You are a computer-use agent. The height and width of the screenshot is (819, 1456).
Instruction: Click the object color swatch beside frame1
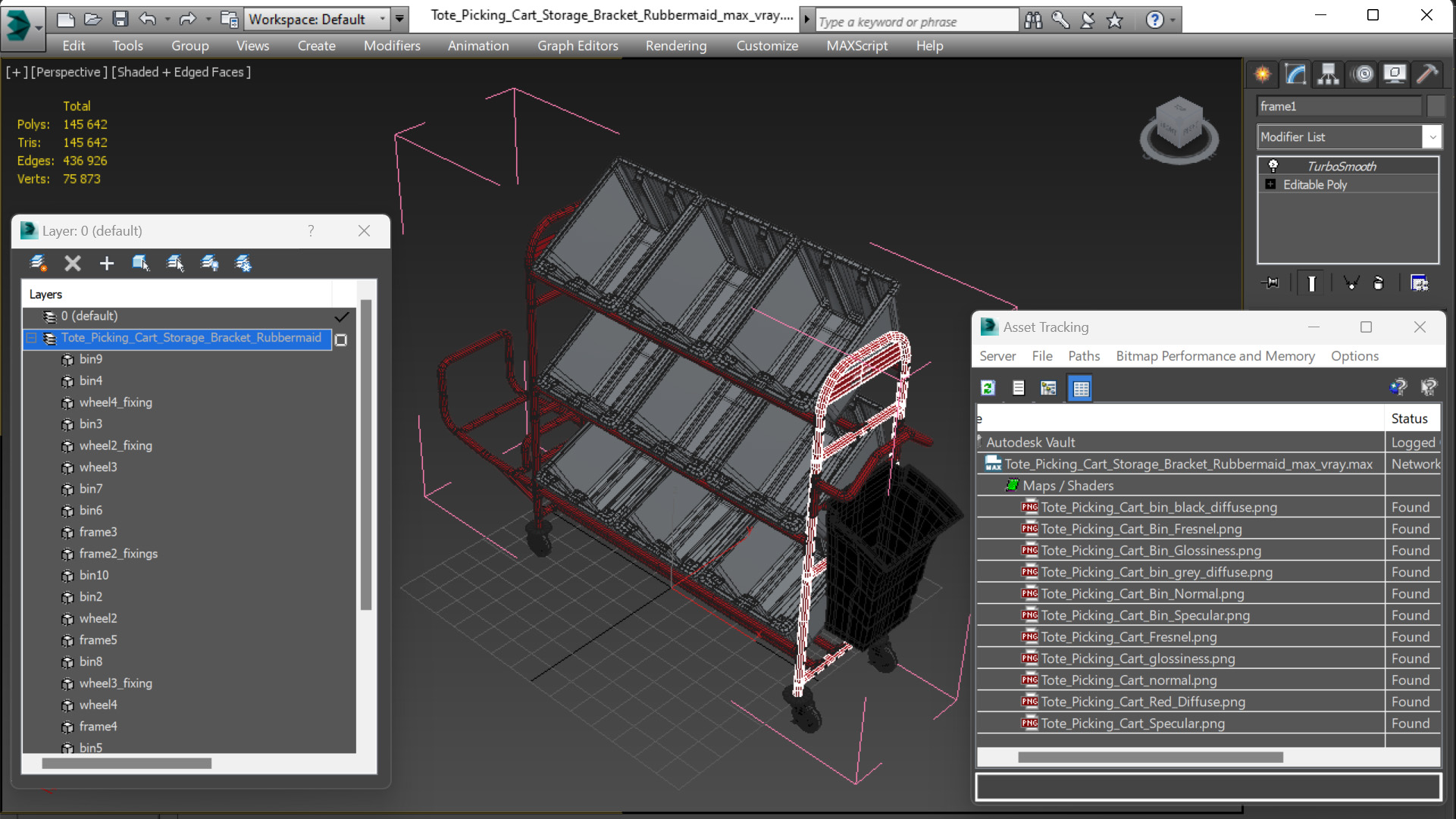1436,106
